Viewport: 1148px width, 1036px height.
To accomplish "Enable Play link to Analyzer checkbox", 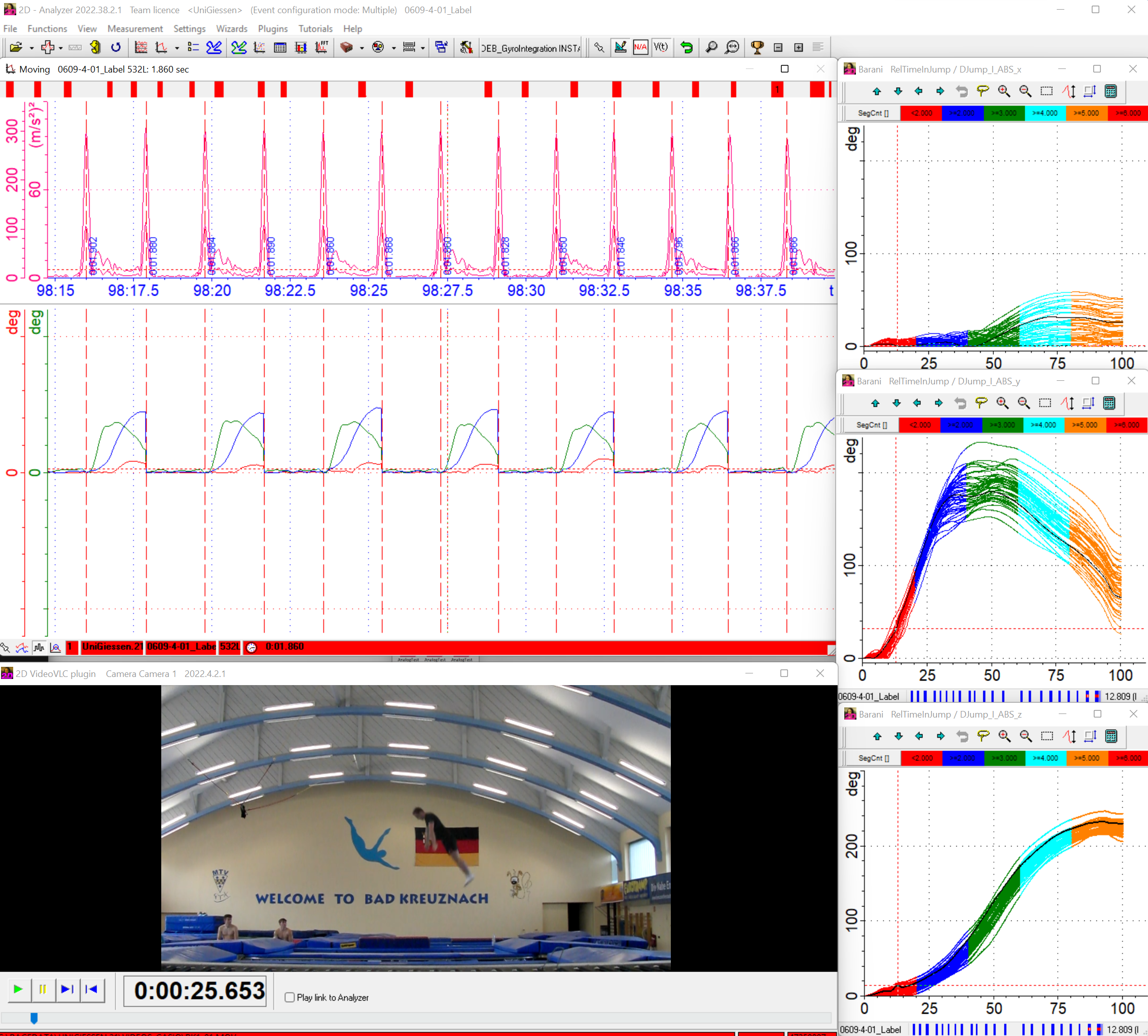I will [x=290, y=997].
